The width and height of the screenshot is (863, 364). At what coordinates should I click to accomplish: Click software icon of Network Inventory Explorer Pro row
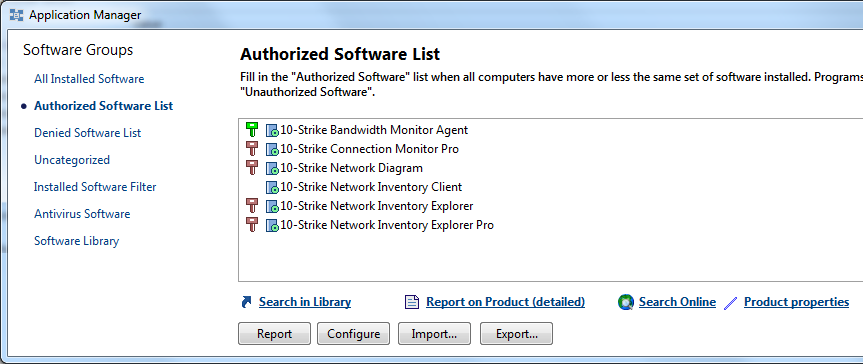tap(272, 225)
